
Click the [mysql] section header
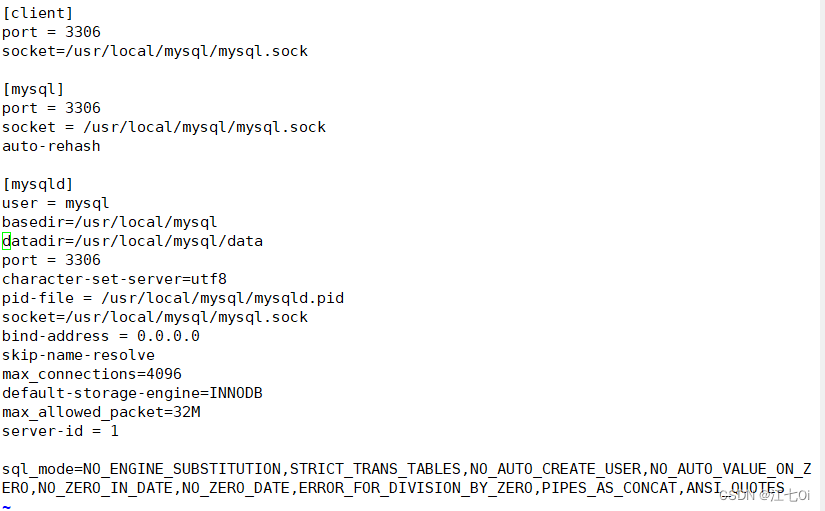(x=33, y=89)
